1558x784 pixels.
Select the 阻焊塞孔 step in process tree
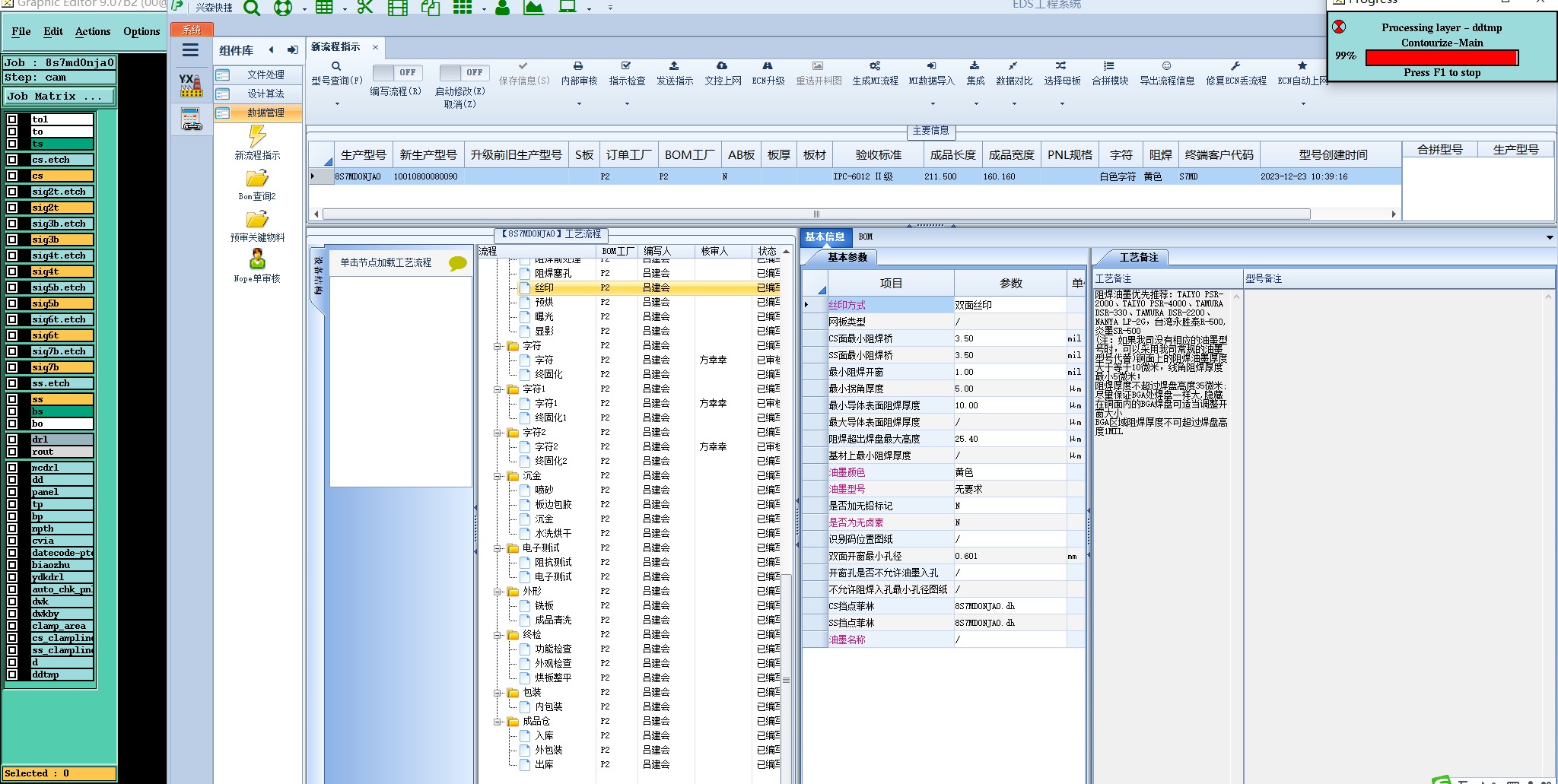553,273
